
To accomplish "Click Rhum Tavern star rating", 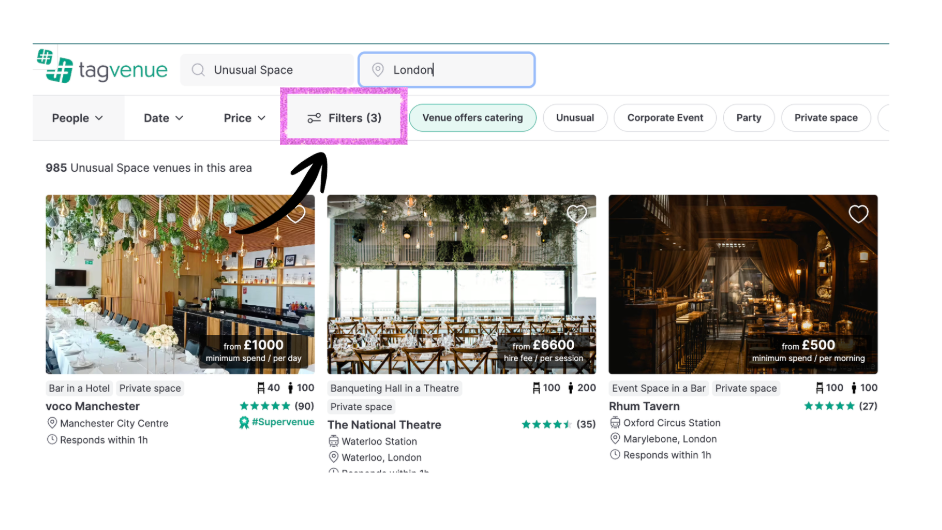I will point(830,406).
